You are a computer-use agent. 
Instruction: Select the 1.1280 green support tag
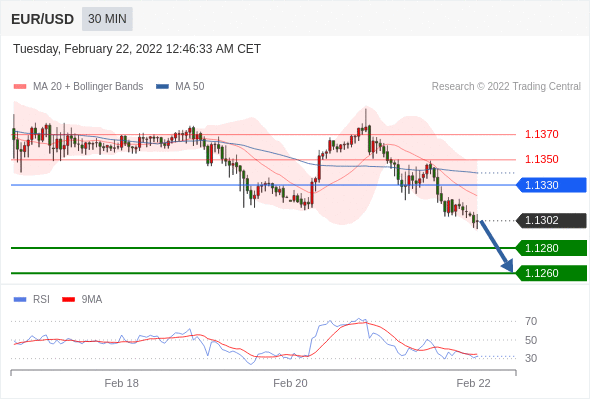click(x=551, y=248)
